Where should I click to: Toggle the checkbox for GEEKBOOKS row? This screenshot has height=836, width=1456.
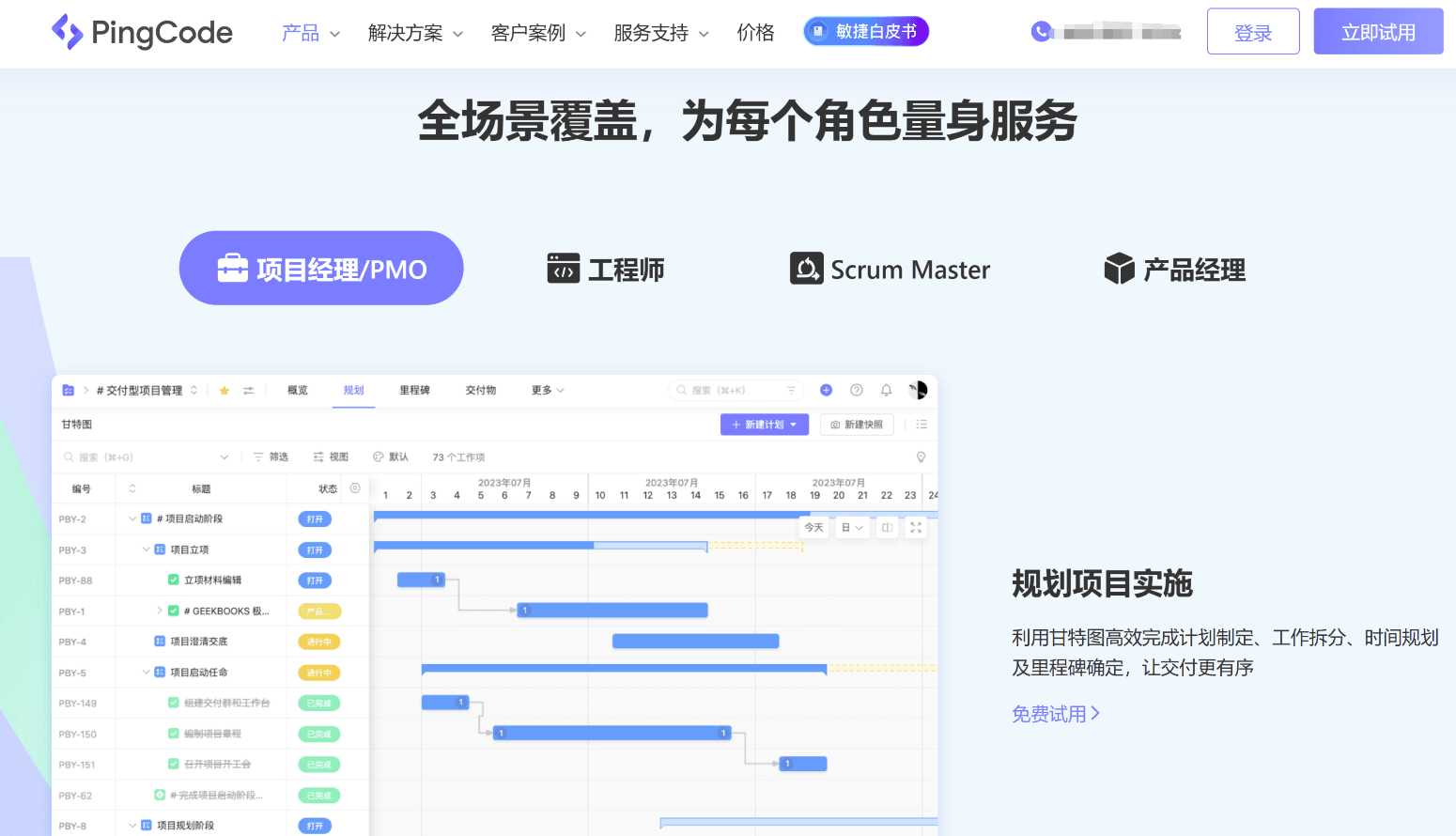pos(174,612)
